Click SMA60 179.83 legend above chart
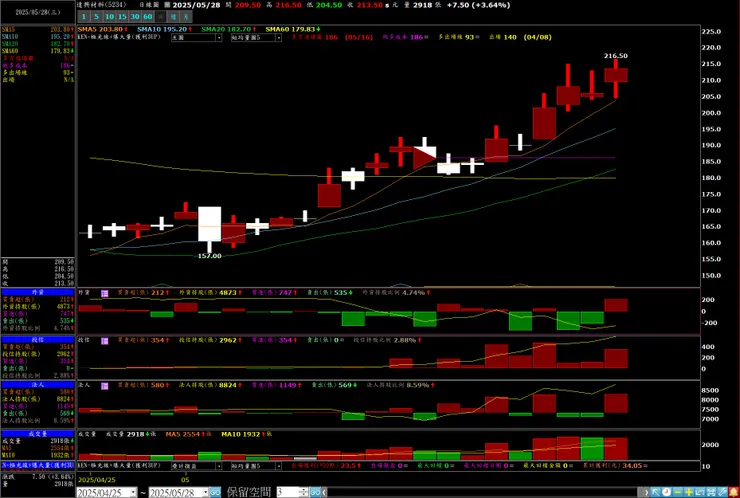 (293, 29)
